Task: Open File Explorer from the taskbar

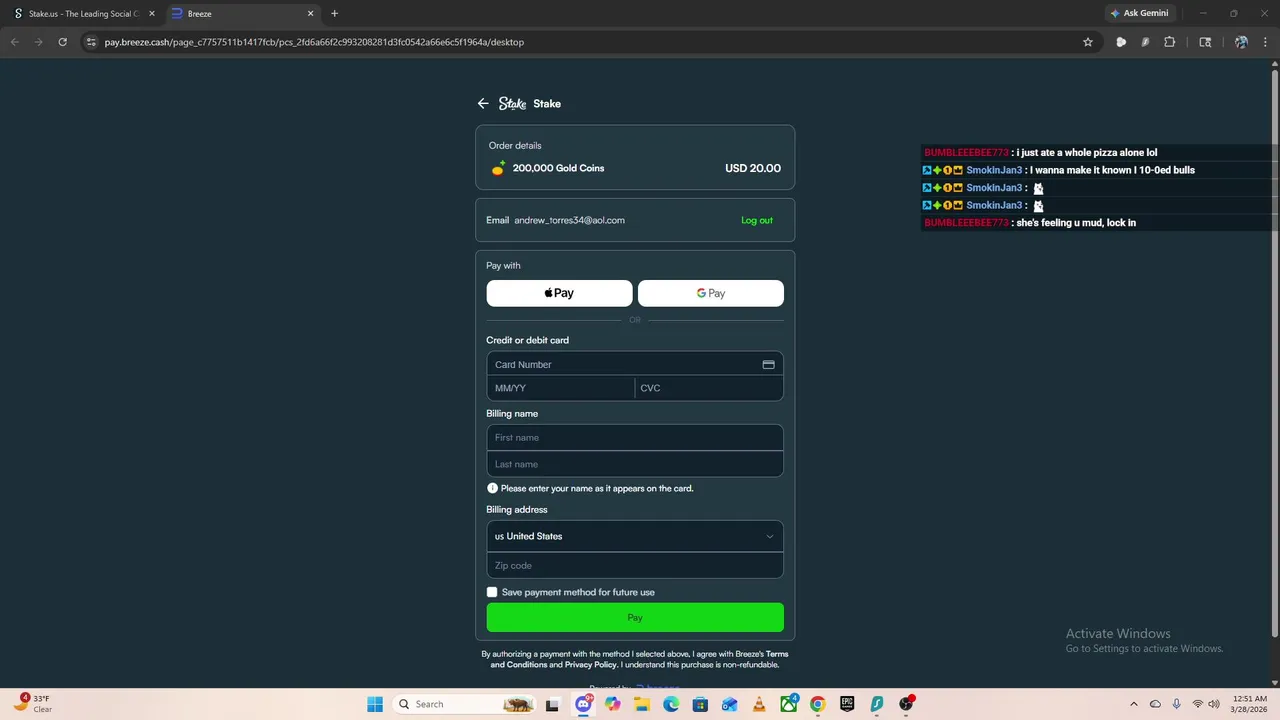Action: tap(642, 704)
